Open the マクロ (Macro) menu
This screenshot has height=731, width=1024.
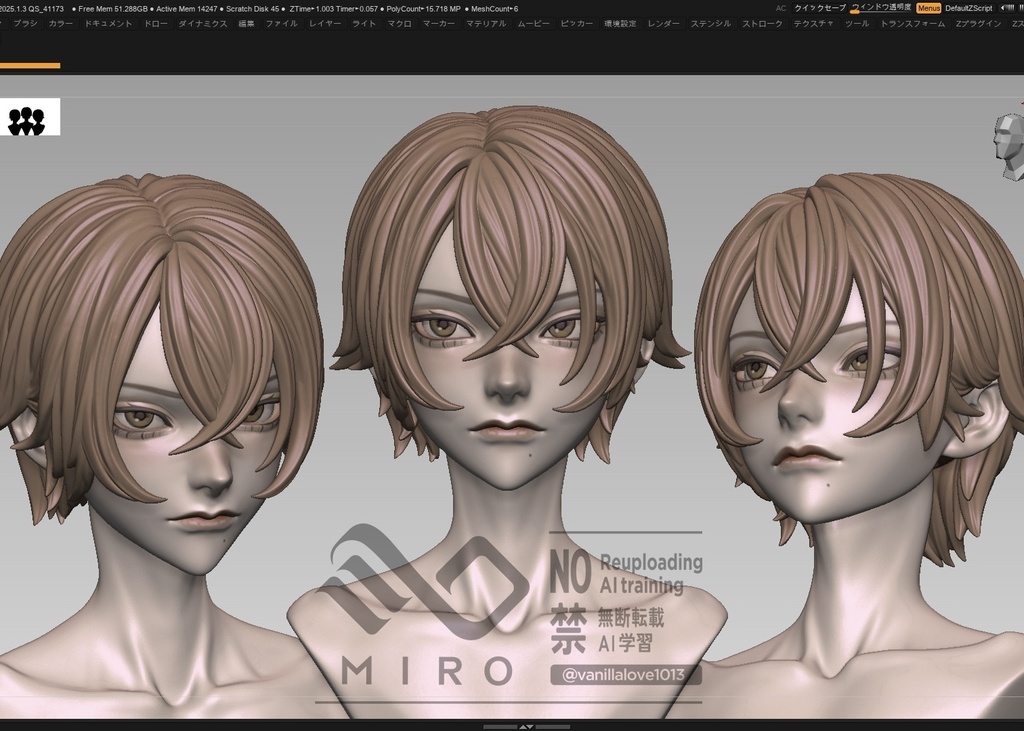(x=399, y=24)
